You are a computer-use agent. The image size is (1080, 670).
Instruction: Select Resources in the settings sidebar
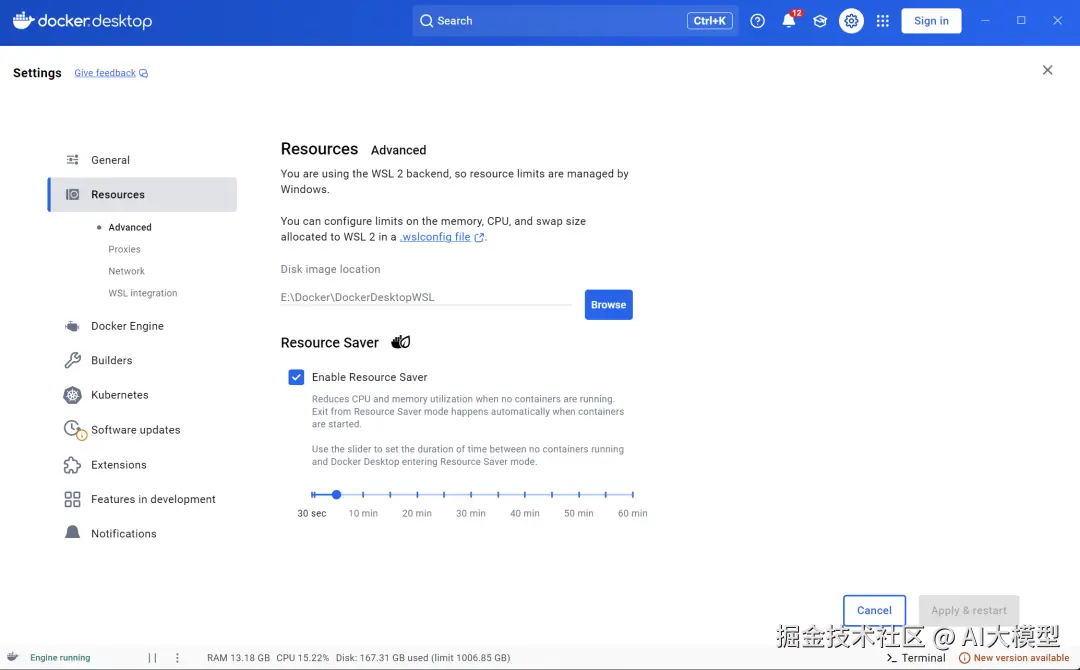tap(143, 194)
